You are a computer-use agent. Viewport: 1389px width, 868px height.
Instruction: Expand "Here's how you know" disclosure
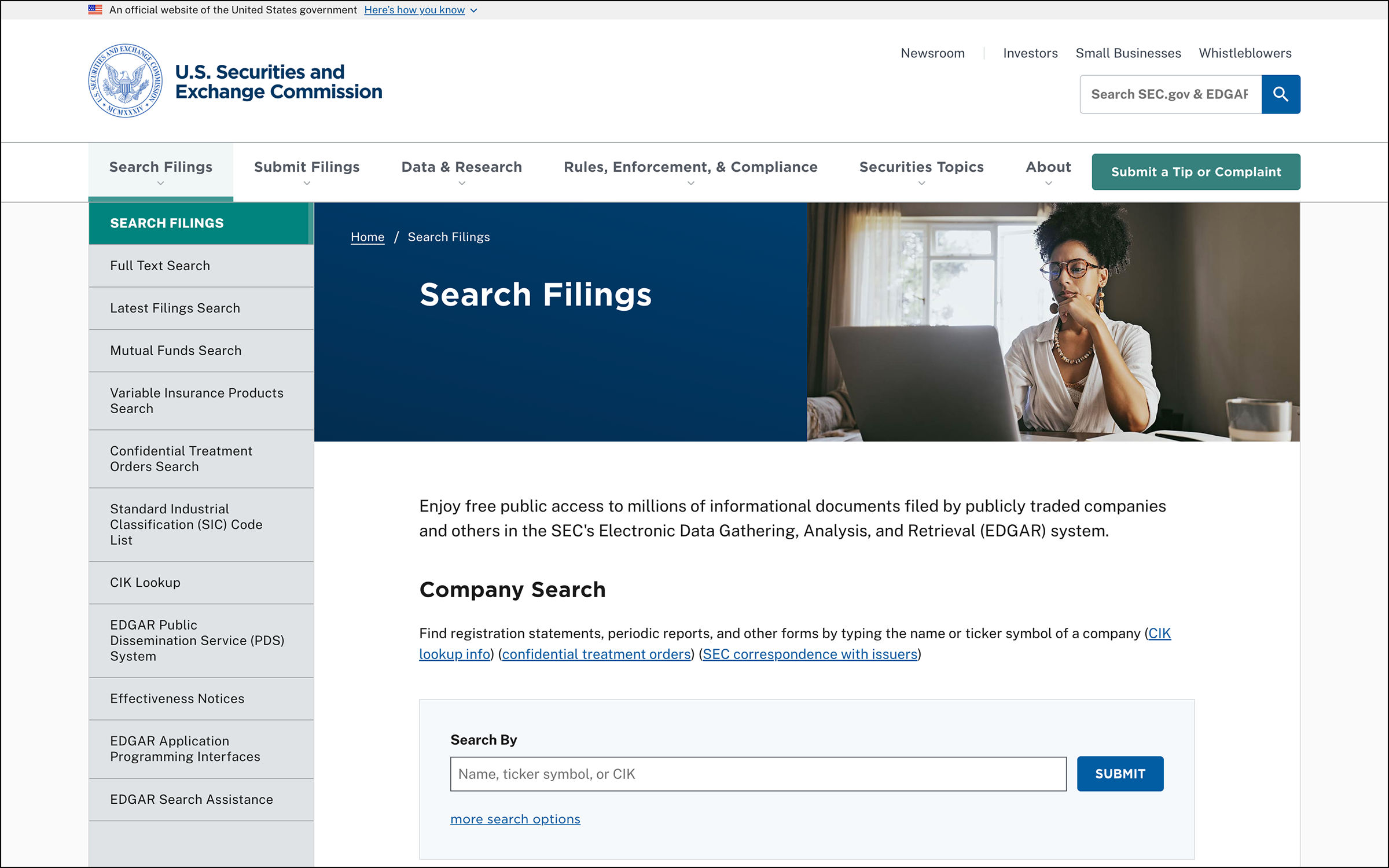414,10
